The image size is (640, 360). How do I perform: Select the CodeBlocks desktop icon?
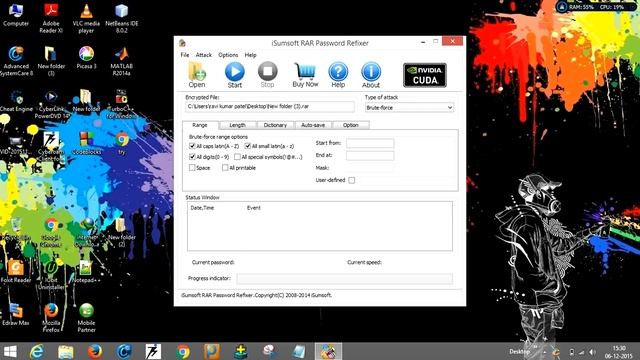(86, 143)
